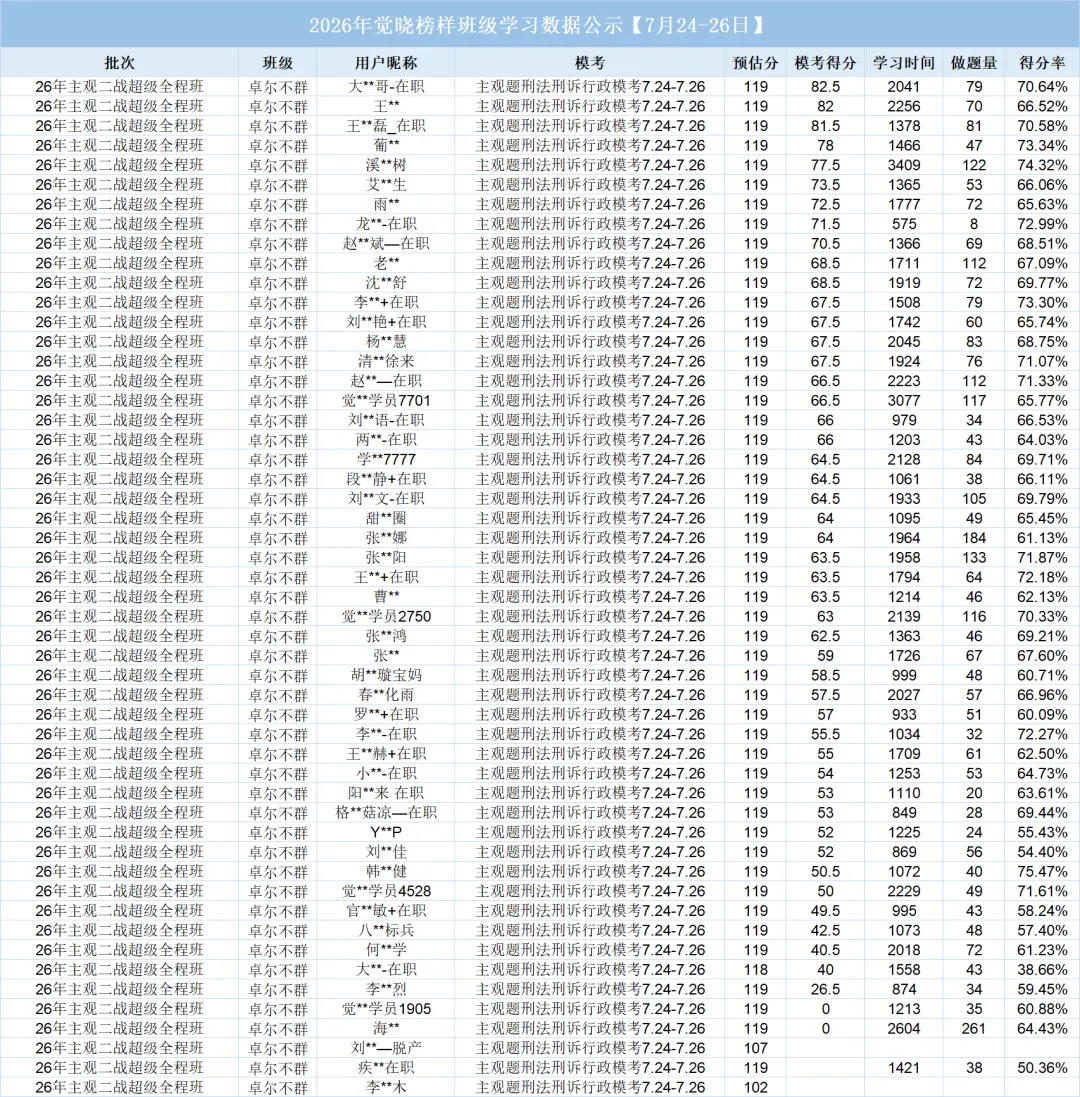
Task: Select nickname cell "李**烈"
Action: click(x=386, y=989)
